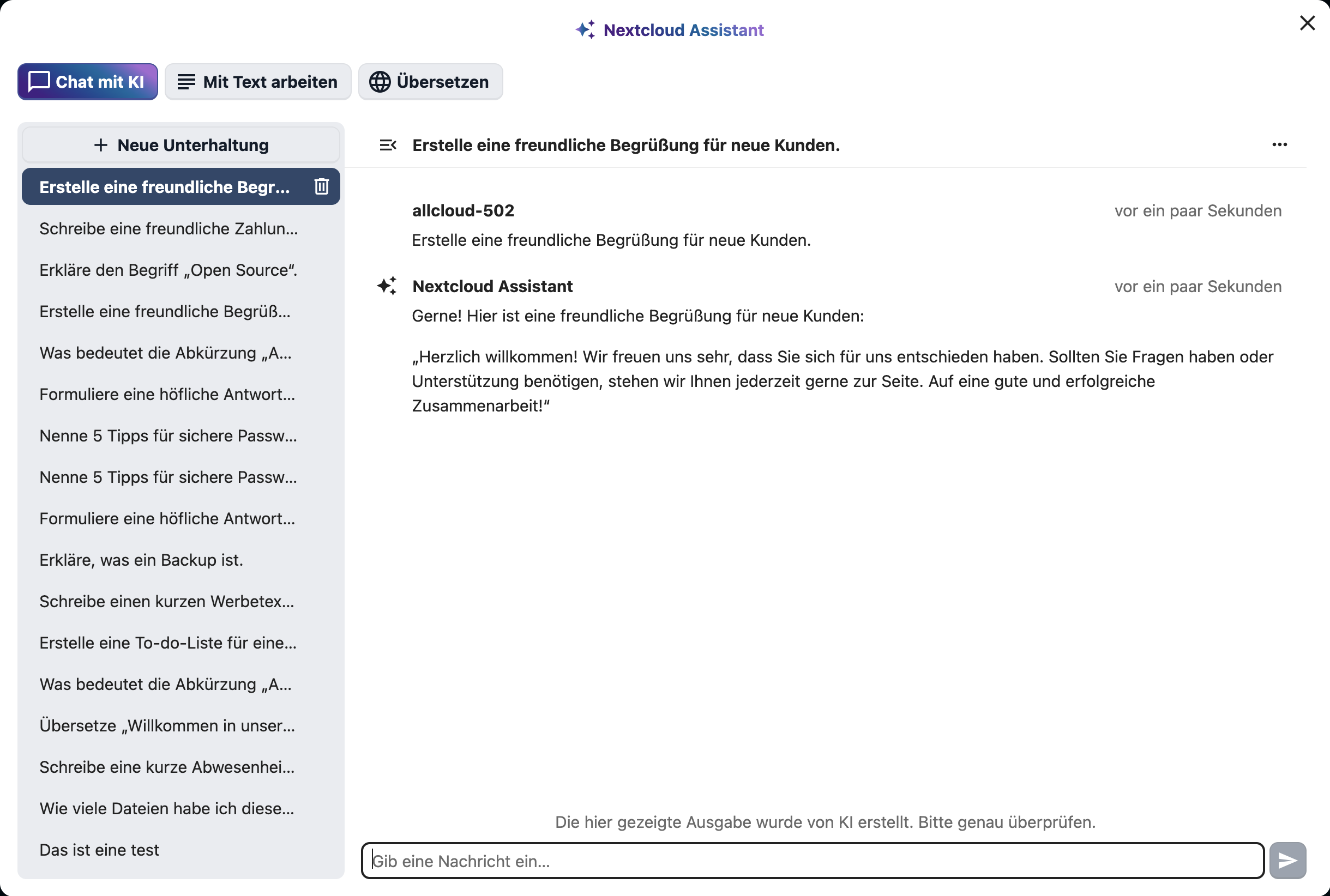Click the username allcloud-502

463,210
